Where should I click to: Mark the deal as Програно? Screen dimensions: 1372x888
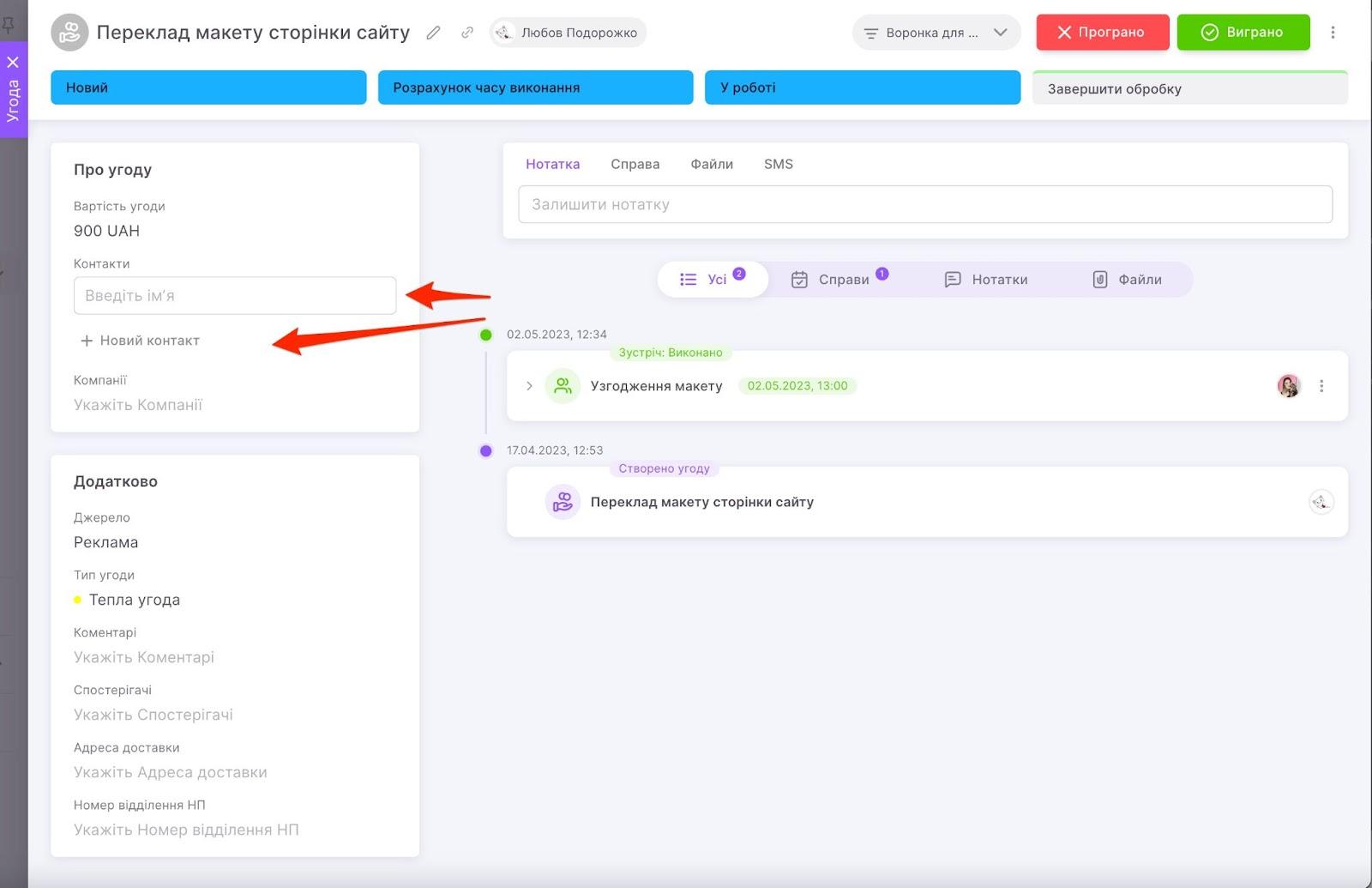[1102, 33]
